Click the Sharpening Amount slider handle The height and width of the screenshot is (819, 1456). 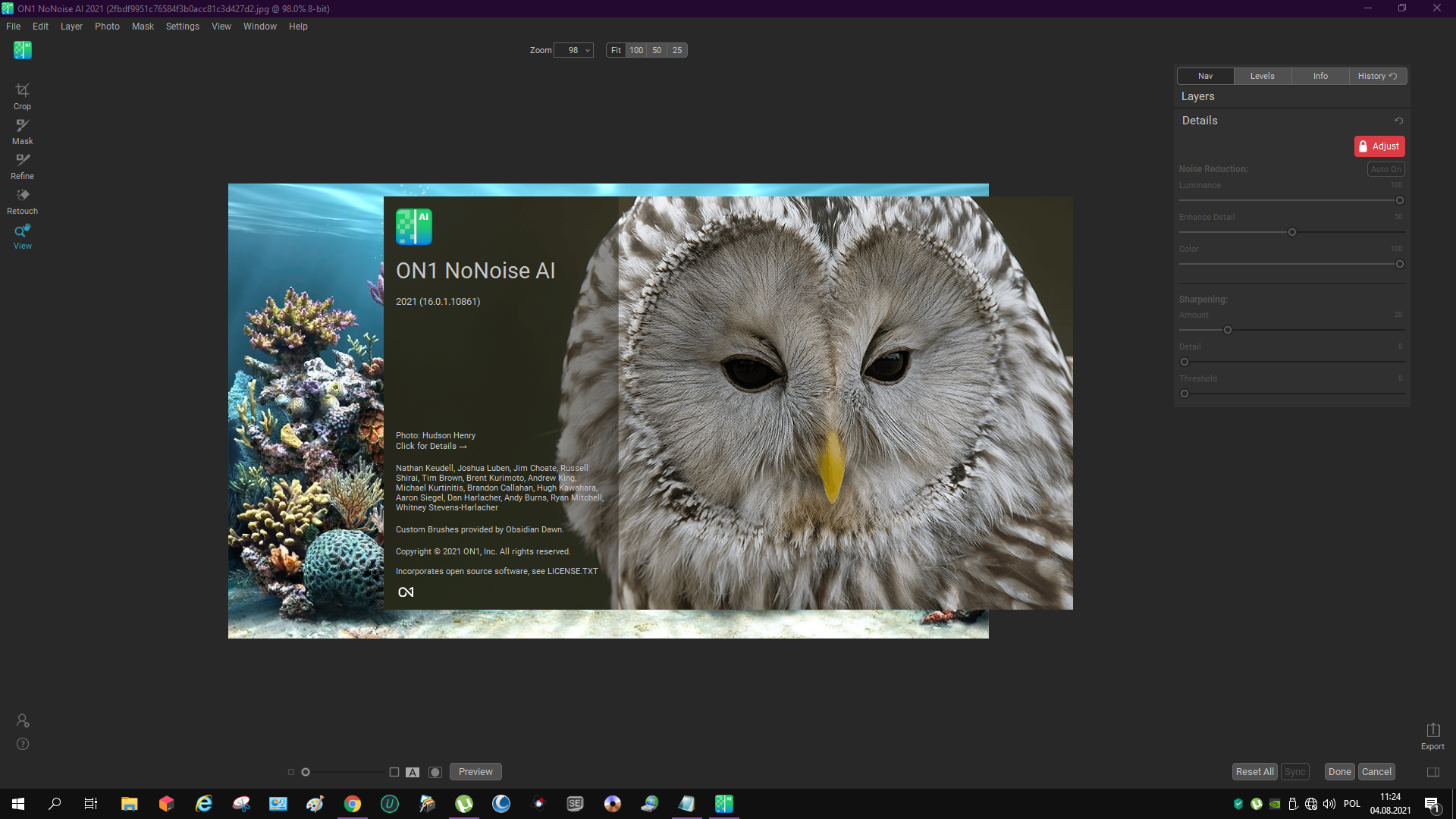(1228, 330)
